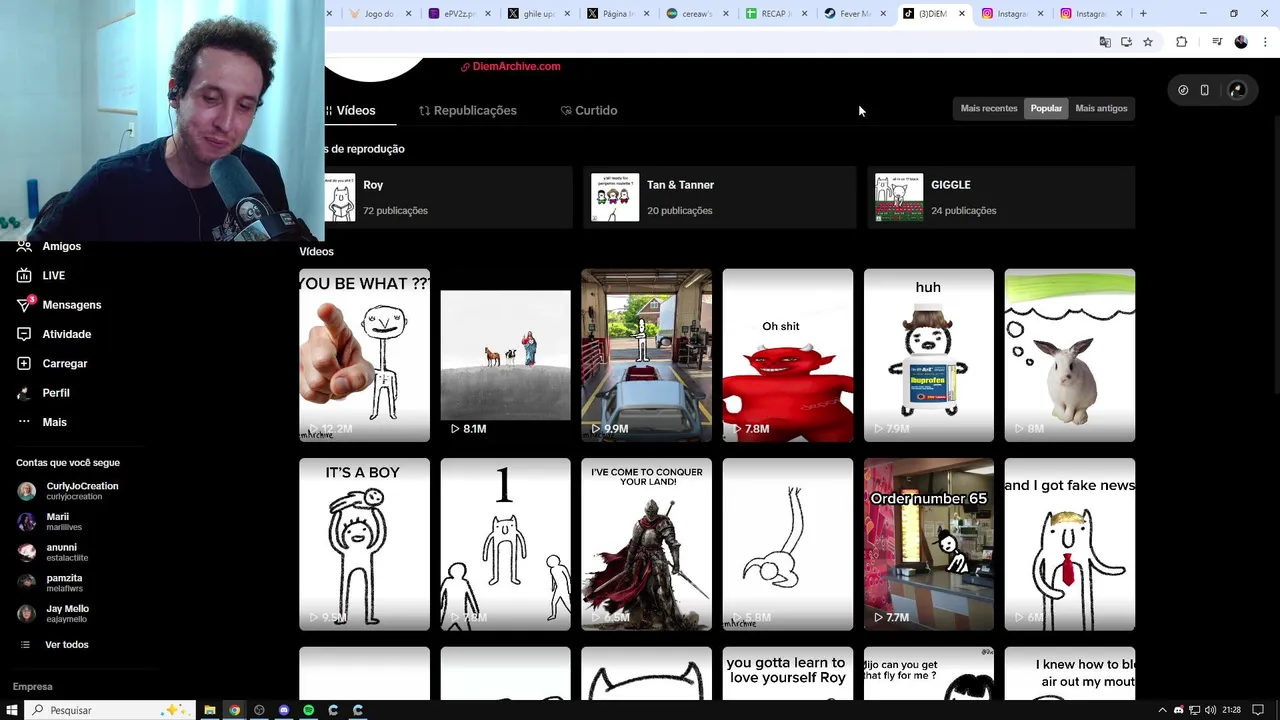Switch to the Republicações tab
Viewport: 1280px width, 720px height.
(x=468, y=110)
